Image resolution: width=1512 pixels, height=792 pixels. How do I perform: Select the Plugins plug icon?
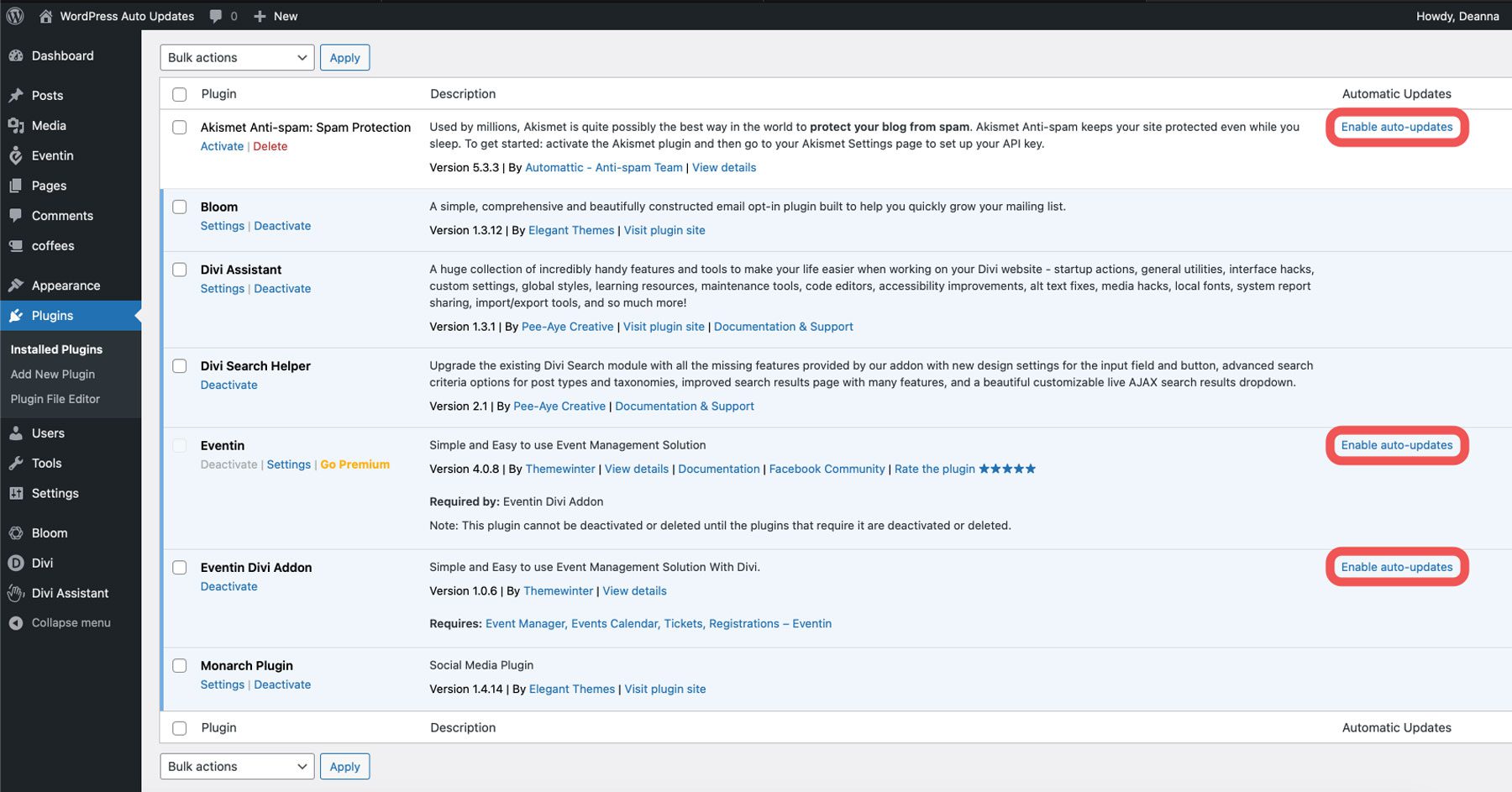(17, 315)
